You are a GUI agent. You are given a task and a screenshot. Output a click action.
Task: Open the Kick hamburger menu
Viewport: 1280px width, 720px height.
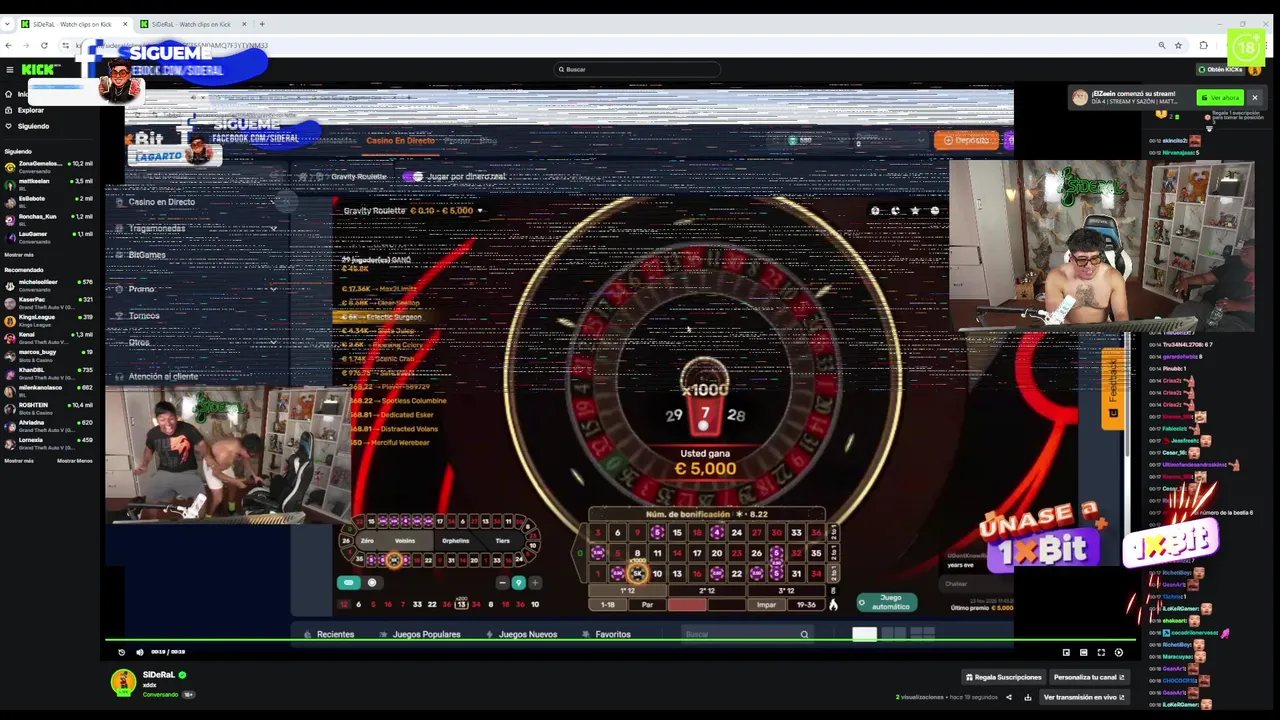tap(9, 69)
